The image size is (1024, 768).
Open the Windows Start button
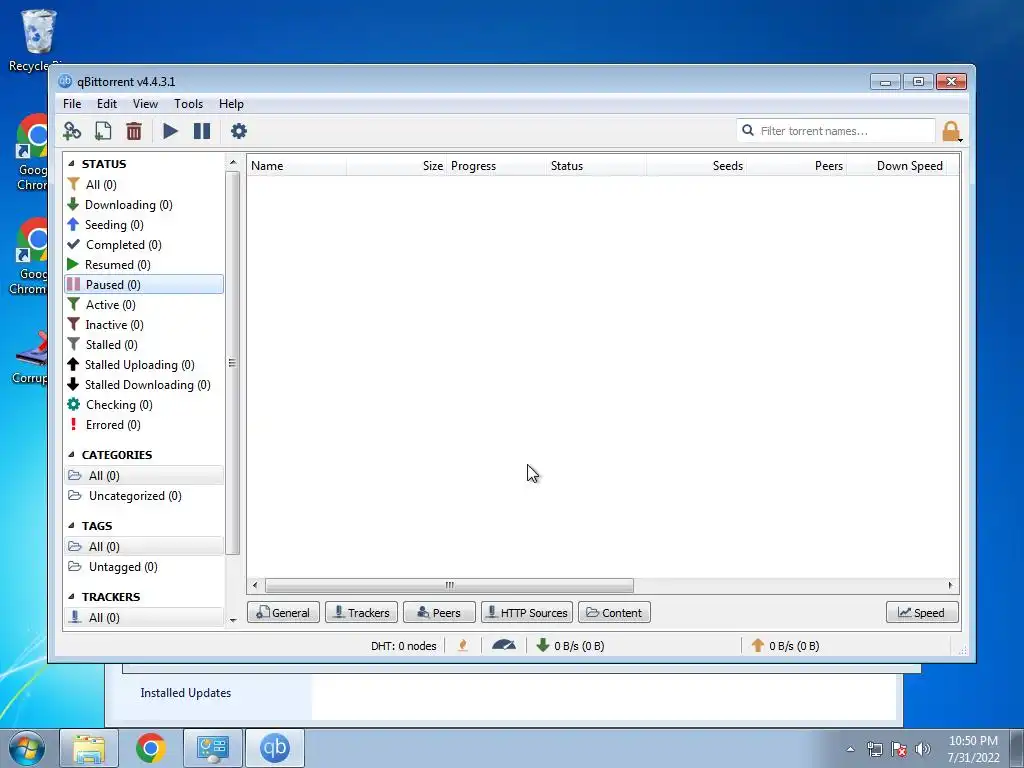[x=27, y=748]
